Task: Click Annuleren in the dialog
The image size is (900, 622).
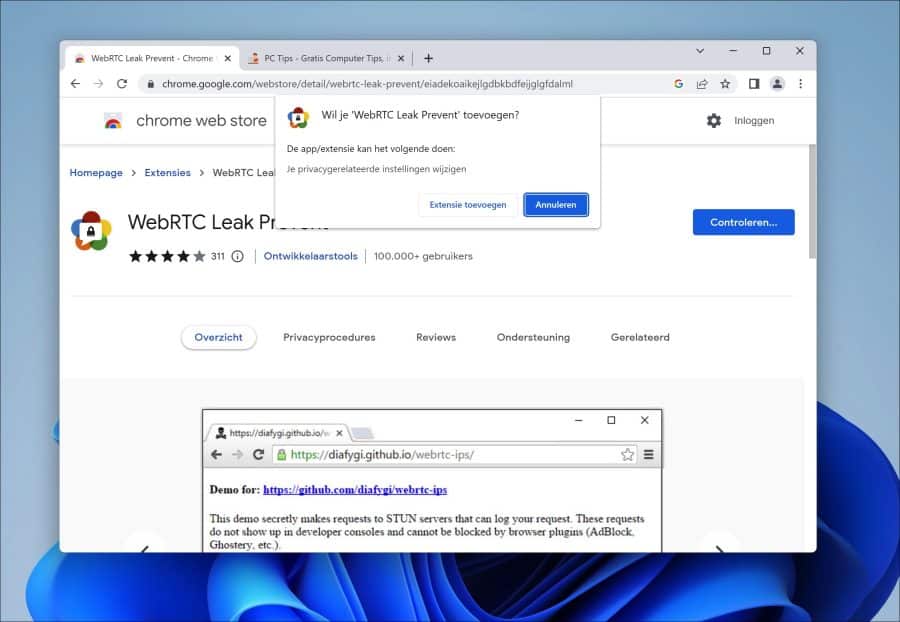Action: tap(556, 205)
